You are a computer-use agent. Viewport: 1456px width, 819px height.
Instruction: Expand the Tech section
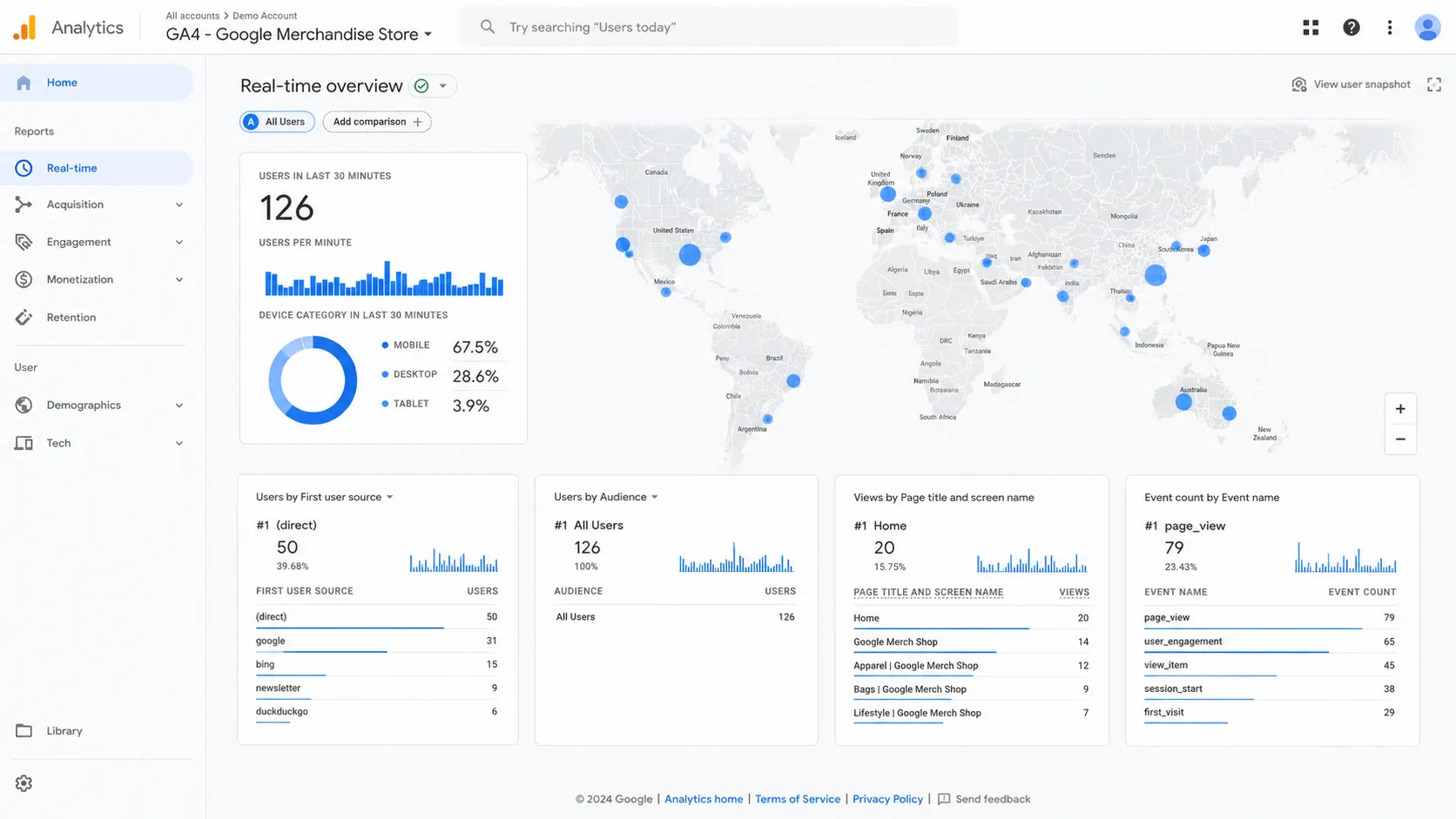(x=179, y=443)
